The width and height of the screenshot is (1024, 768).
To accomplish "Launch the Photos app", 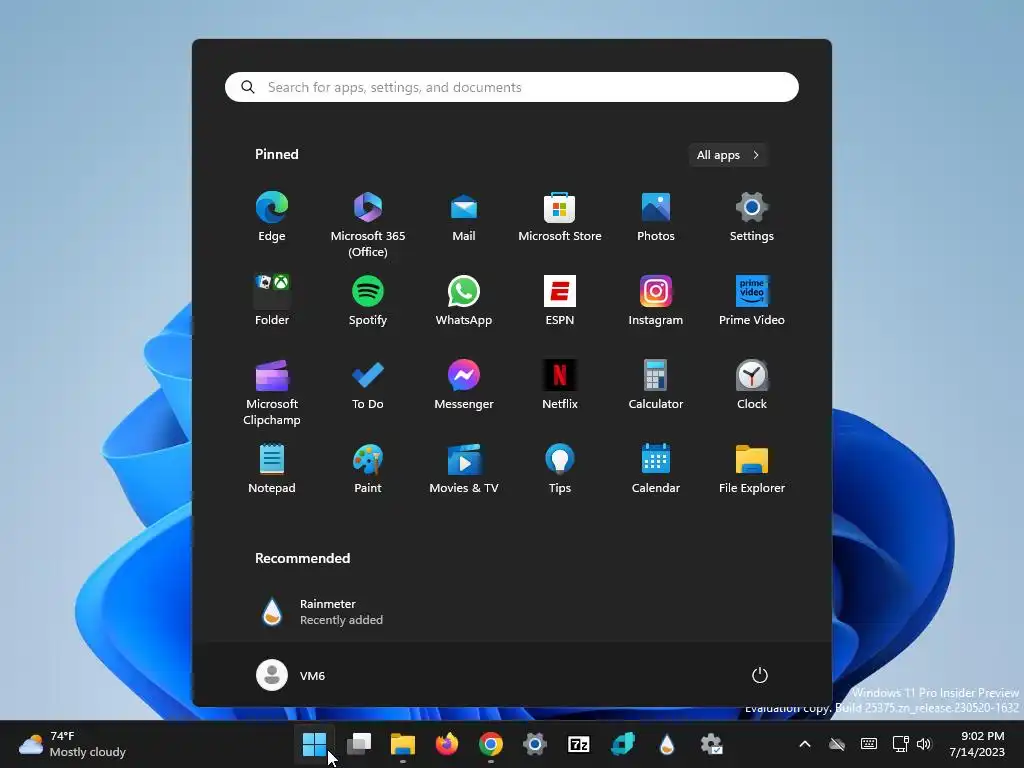I will tap(656, 217).
